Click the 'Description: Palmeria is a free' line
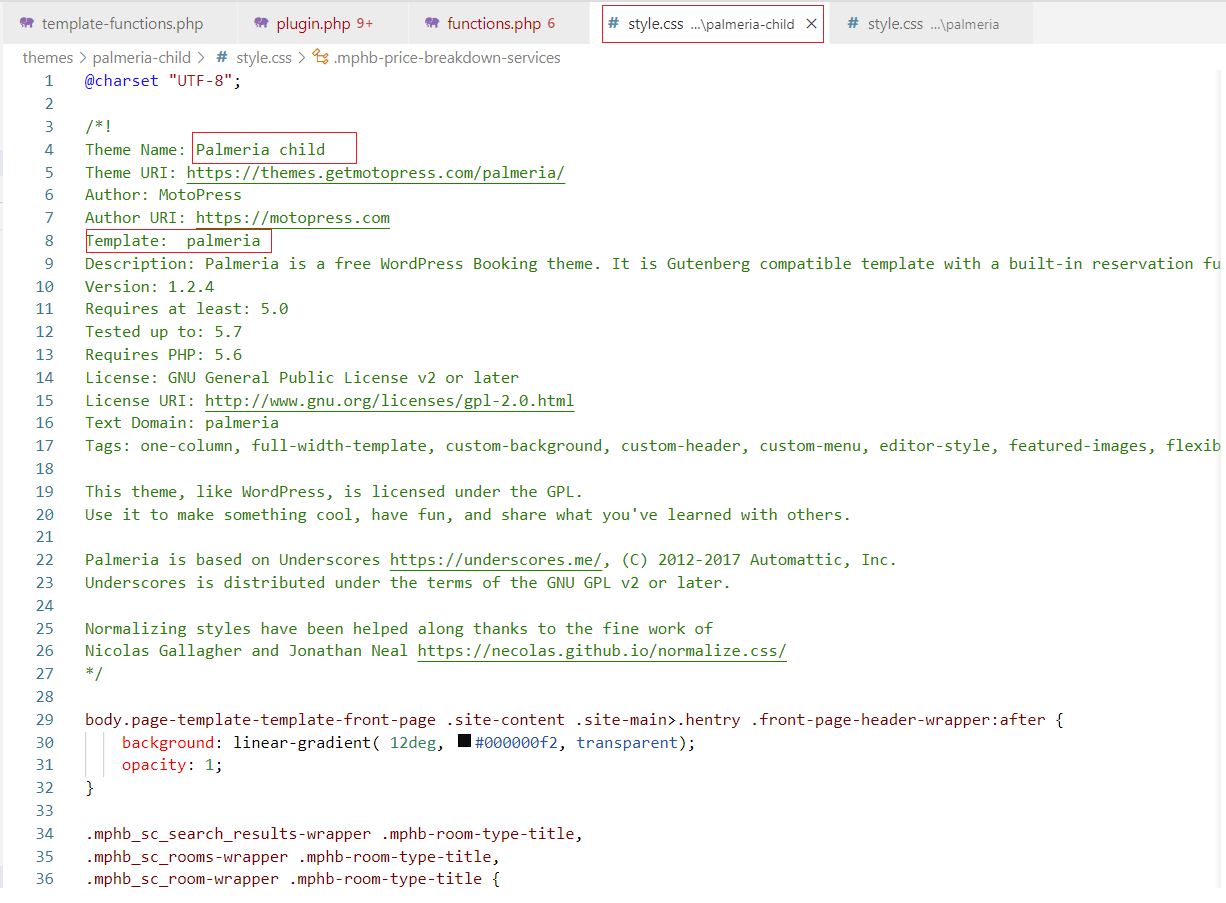 (x=655, y=264)
